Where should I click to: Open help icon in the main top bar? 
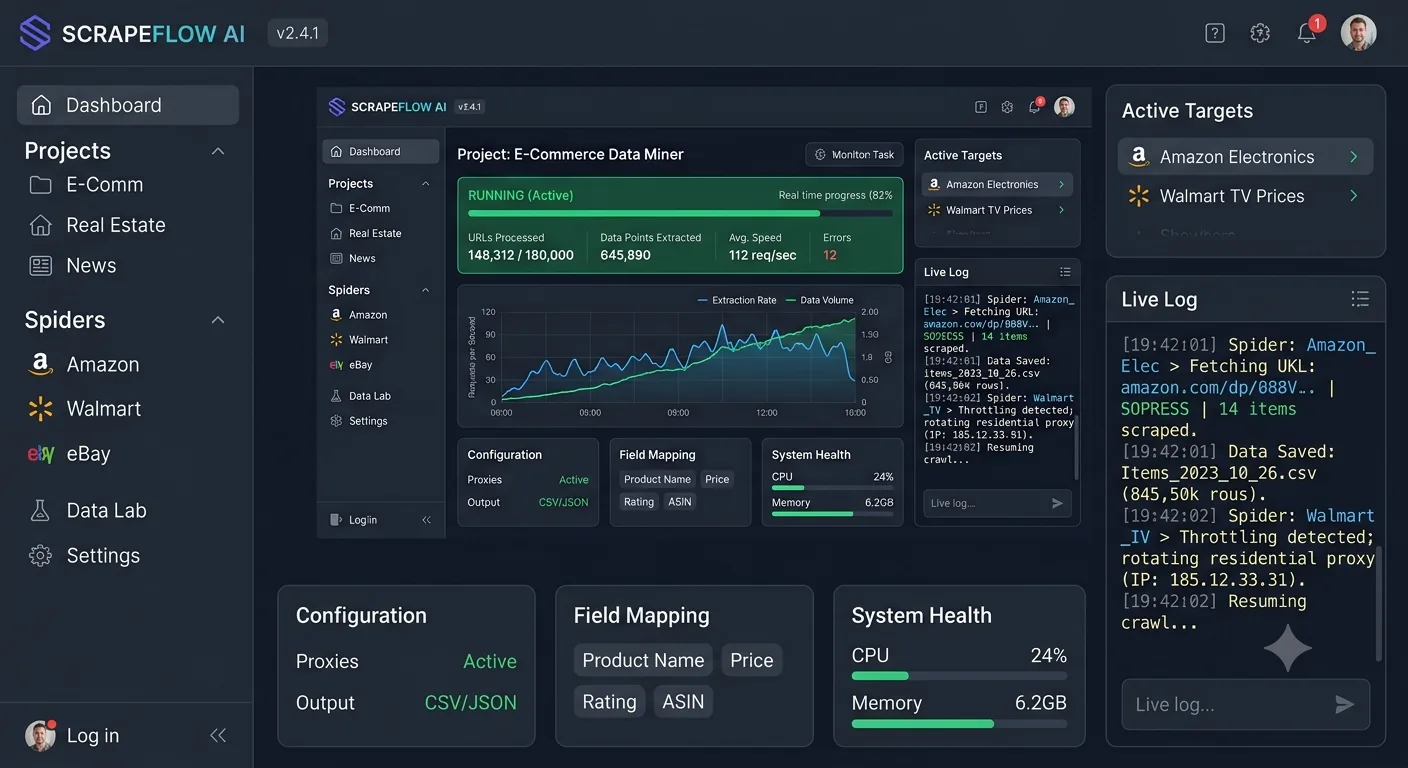click(x=1215, y=33)
